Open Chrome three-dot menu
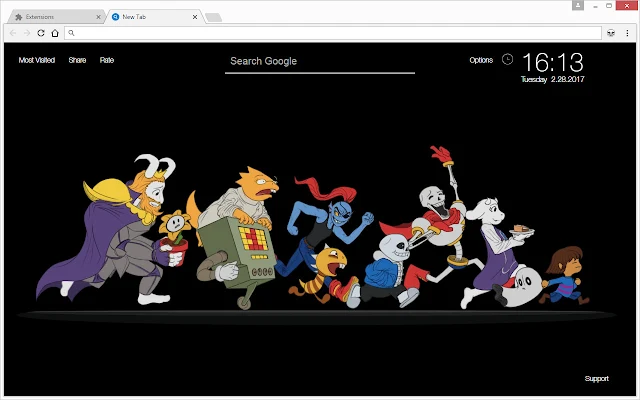Viewport: 640px width, 400px height. coord(627,33)
